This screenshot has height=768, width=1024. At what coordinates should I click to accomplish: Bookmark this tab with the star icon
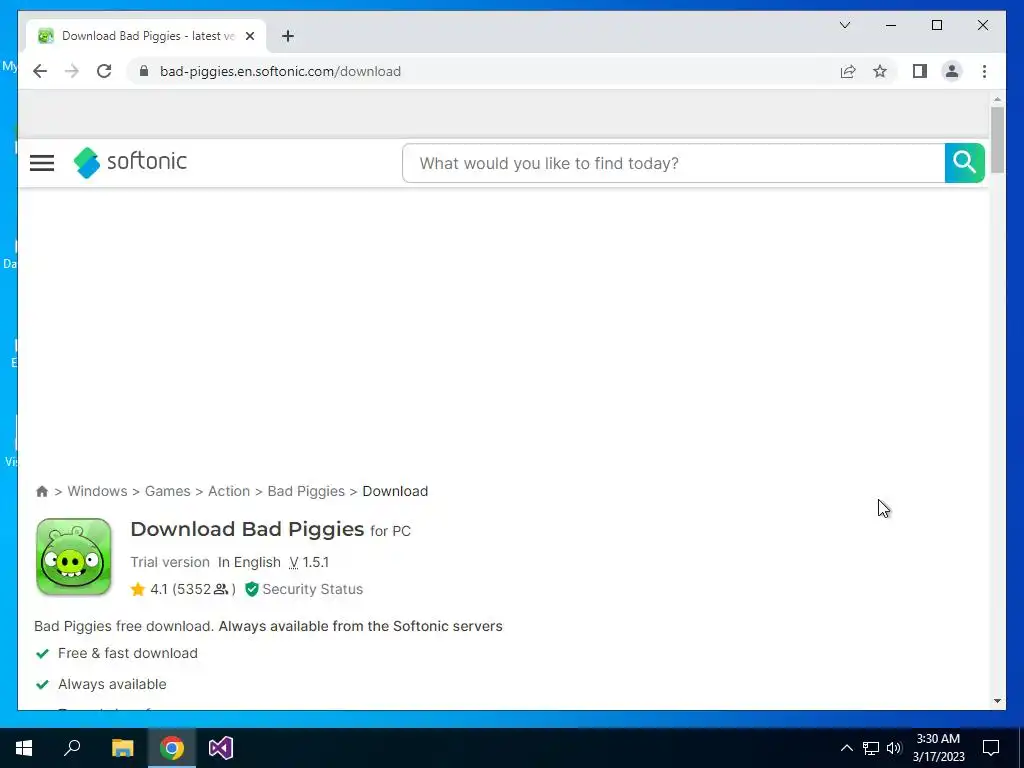click(x=880, y=71)
